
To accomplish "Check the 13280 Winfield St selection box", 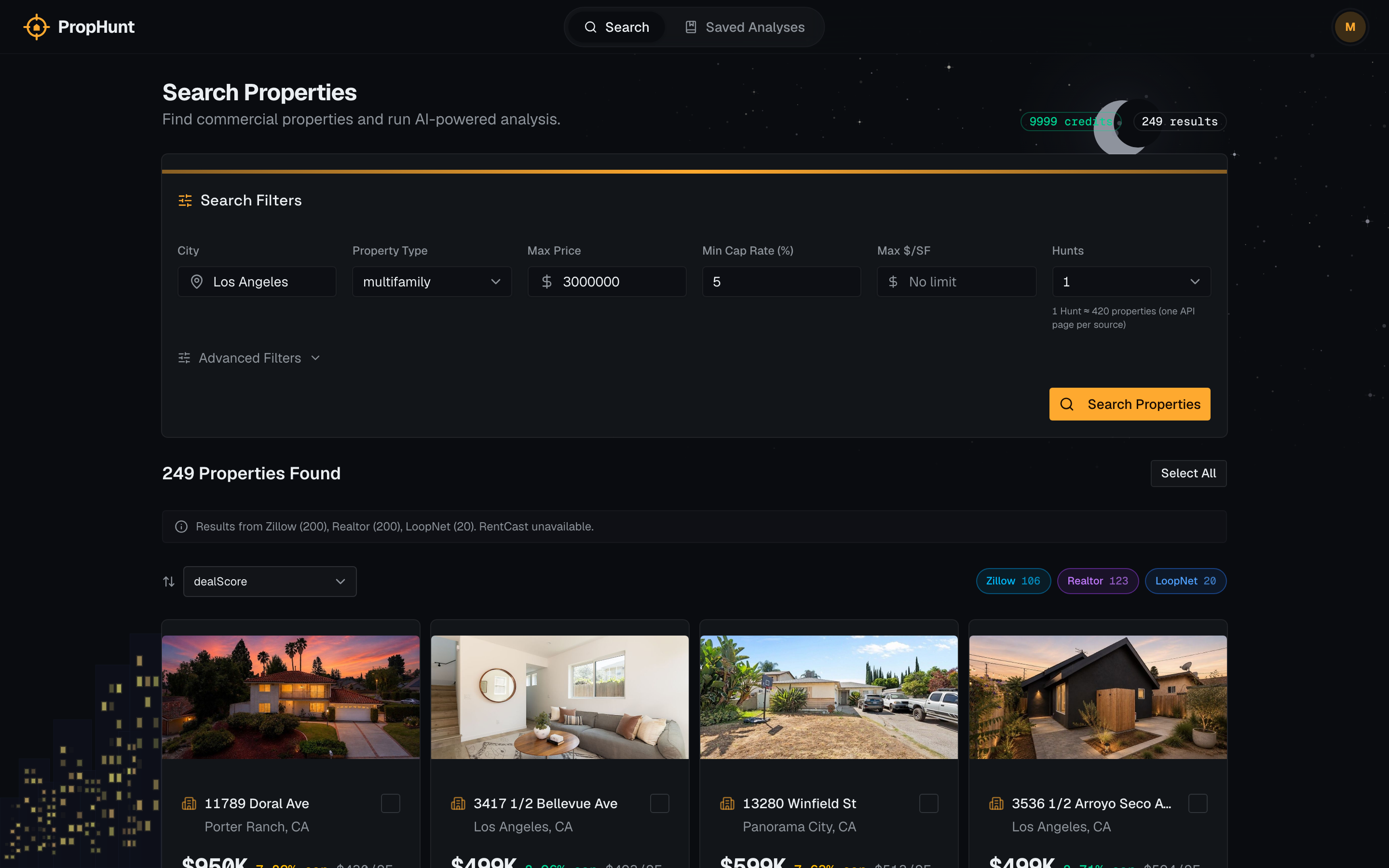I will pyautogui.click(x=929, y=804).
